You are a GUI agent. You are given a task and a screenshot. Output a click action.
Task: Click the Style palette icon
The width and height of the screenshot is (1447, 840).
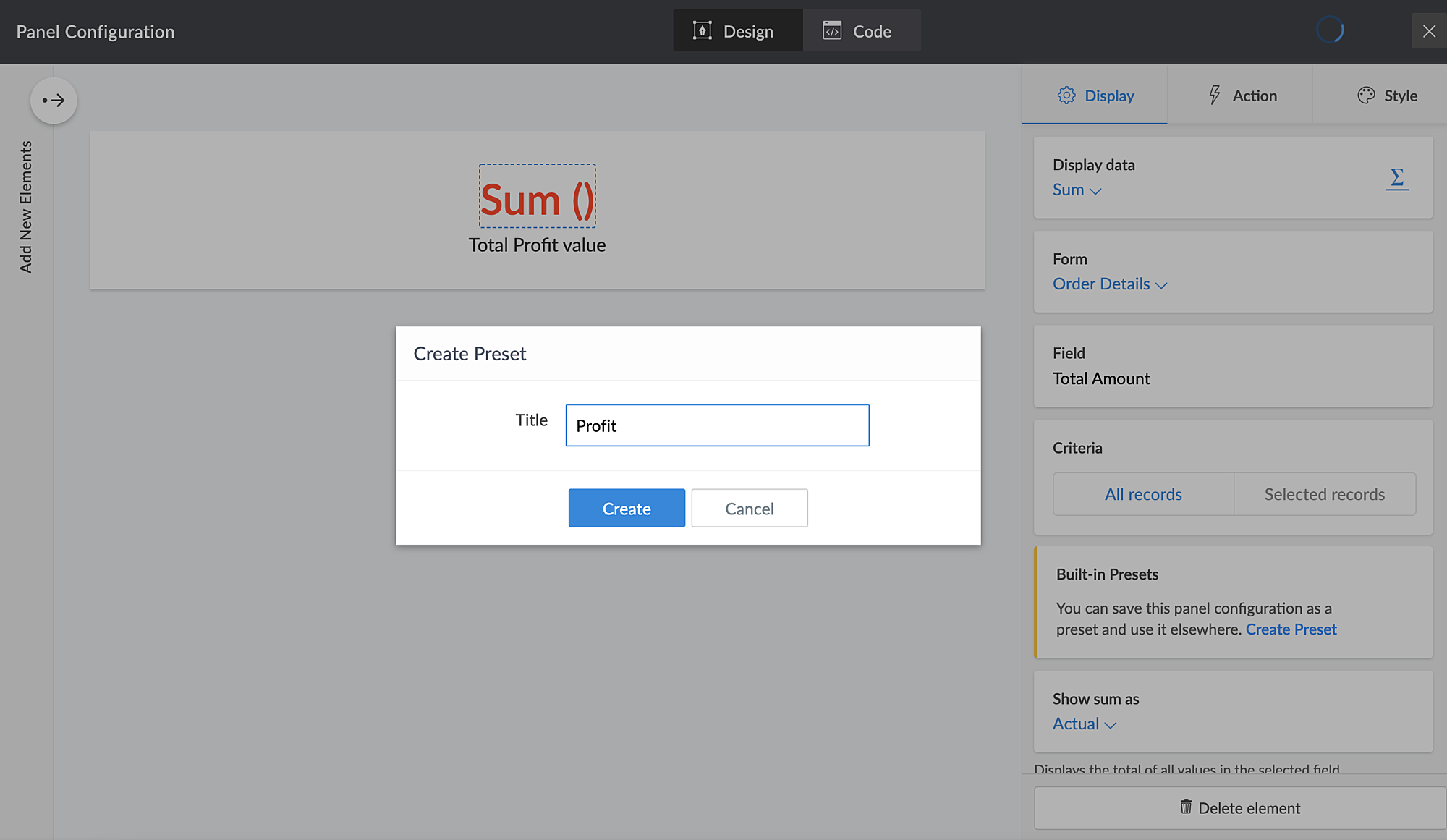tap(1366, 96)
